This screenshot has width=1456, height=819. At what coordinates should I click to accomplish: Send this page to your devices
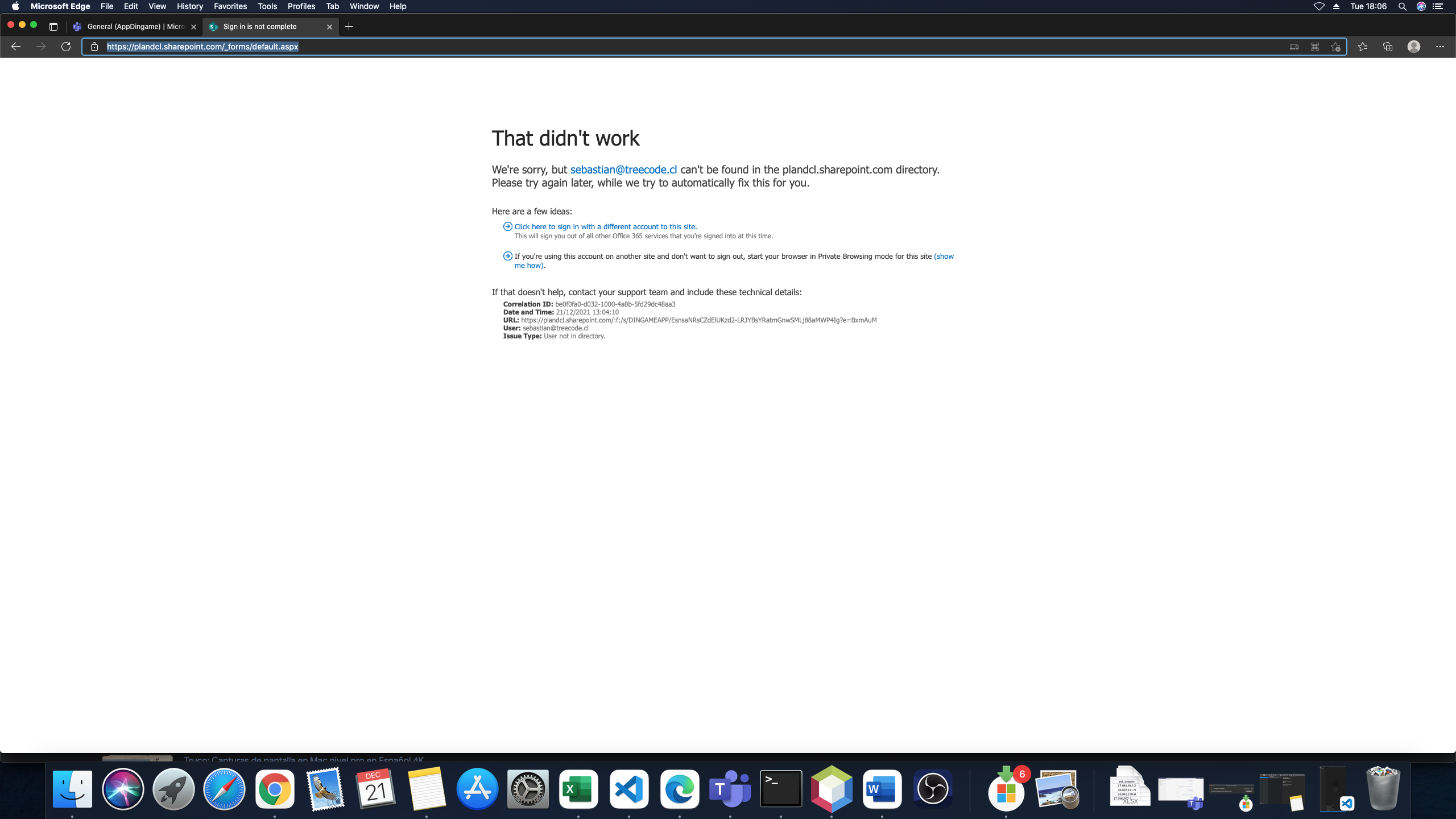[x=1294, y=47]
